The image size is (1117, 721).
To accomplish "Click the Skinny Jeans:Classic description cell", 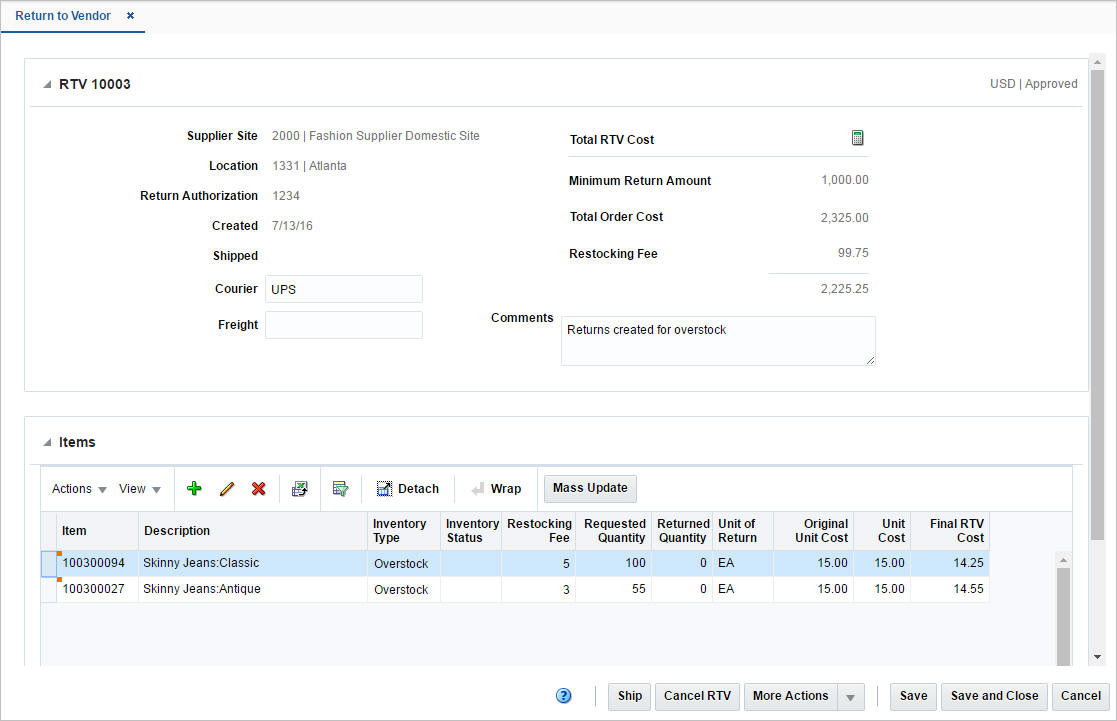I will click(x=253, y=563).
